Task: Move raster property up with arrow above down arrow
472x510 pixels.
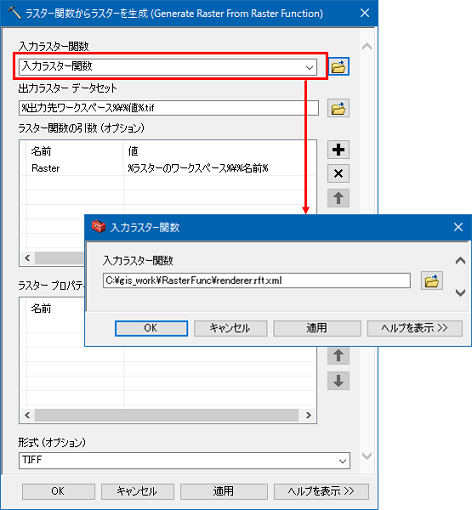Action: pyautogui.click(x=338, y=355)
